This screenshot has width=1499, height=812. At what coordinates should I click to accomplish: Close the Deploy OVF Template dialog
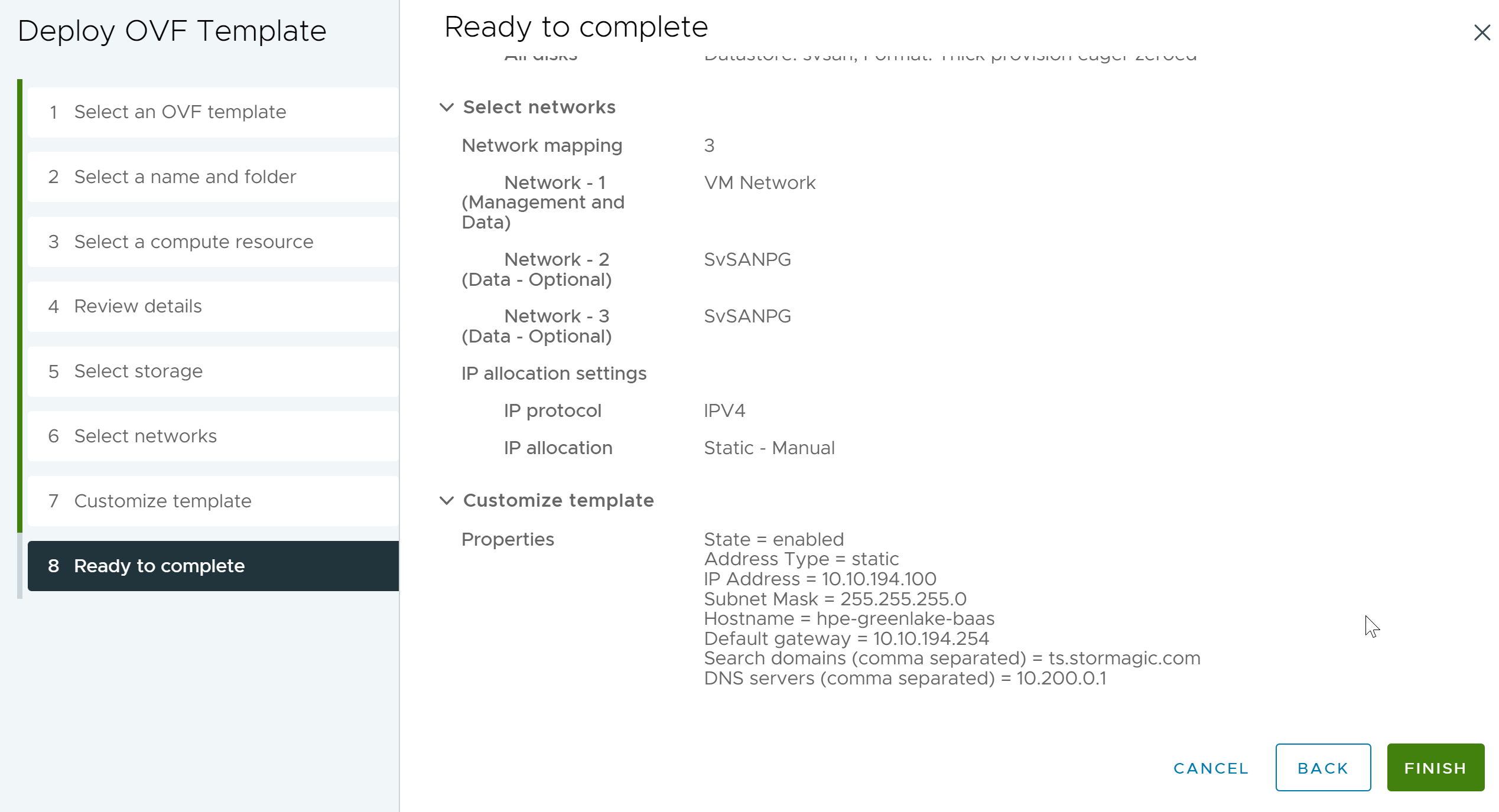pos(1481,32)
